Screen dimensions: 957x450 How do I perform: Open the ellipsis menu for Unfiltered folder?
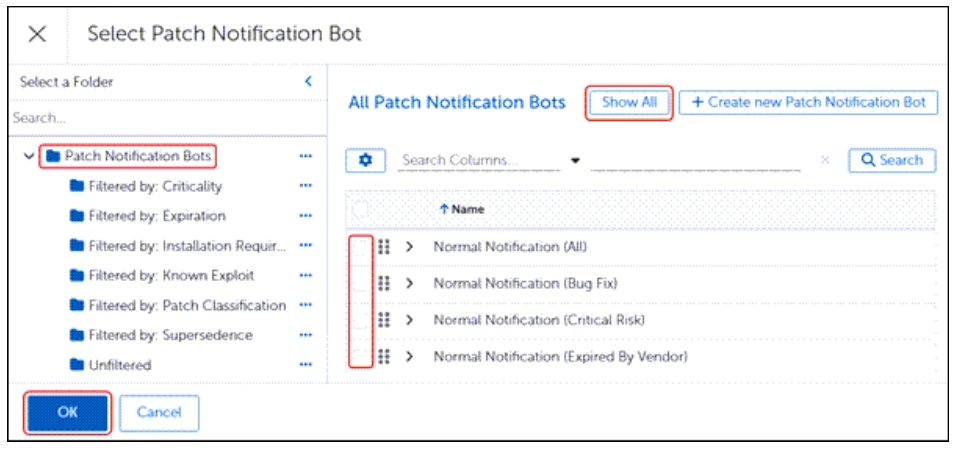(306, 365)
